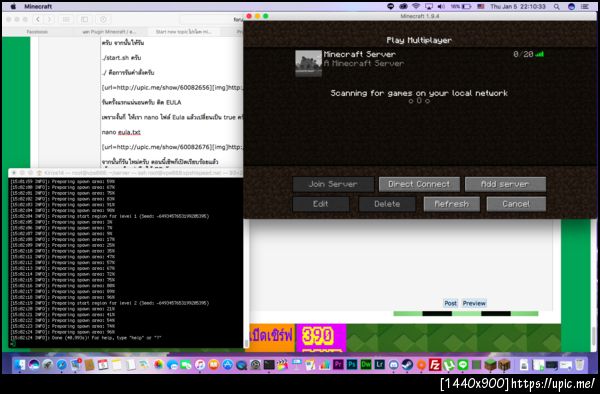
Task: Open Photos app in the Dock
Action: tap(158, 365)
